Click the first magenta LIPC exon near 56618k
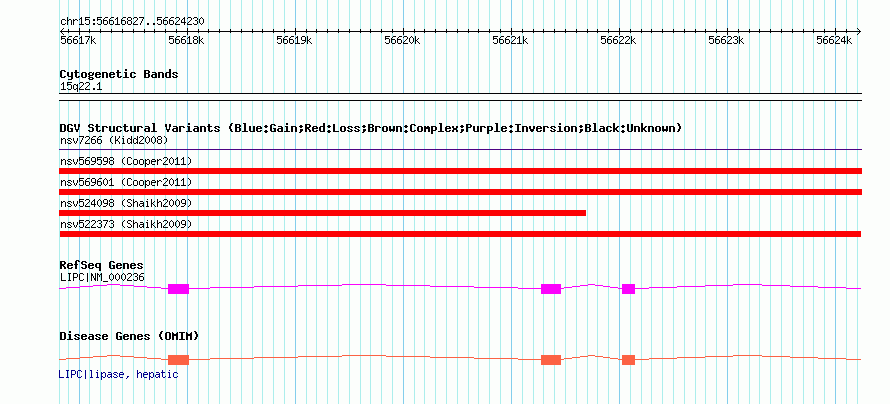This screenshot has width=890, height=404. tap(178, 289)
